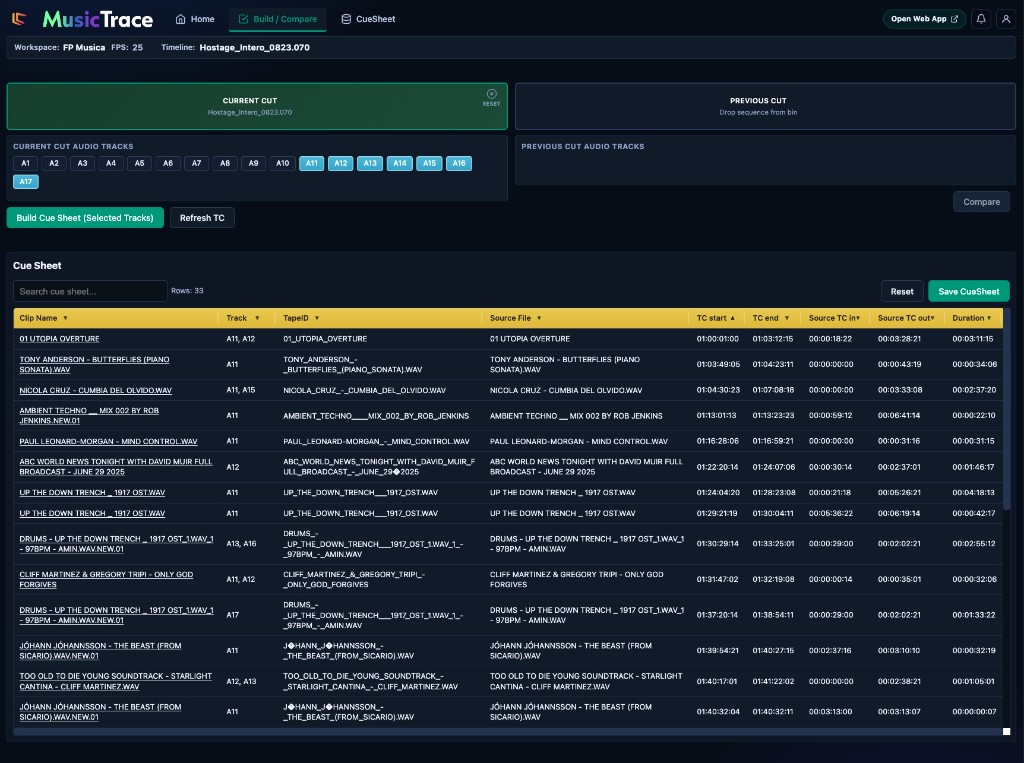Select the Current Cut drop zone
This screenshot has width=1024, height=763.
click(257, 106)
